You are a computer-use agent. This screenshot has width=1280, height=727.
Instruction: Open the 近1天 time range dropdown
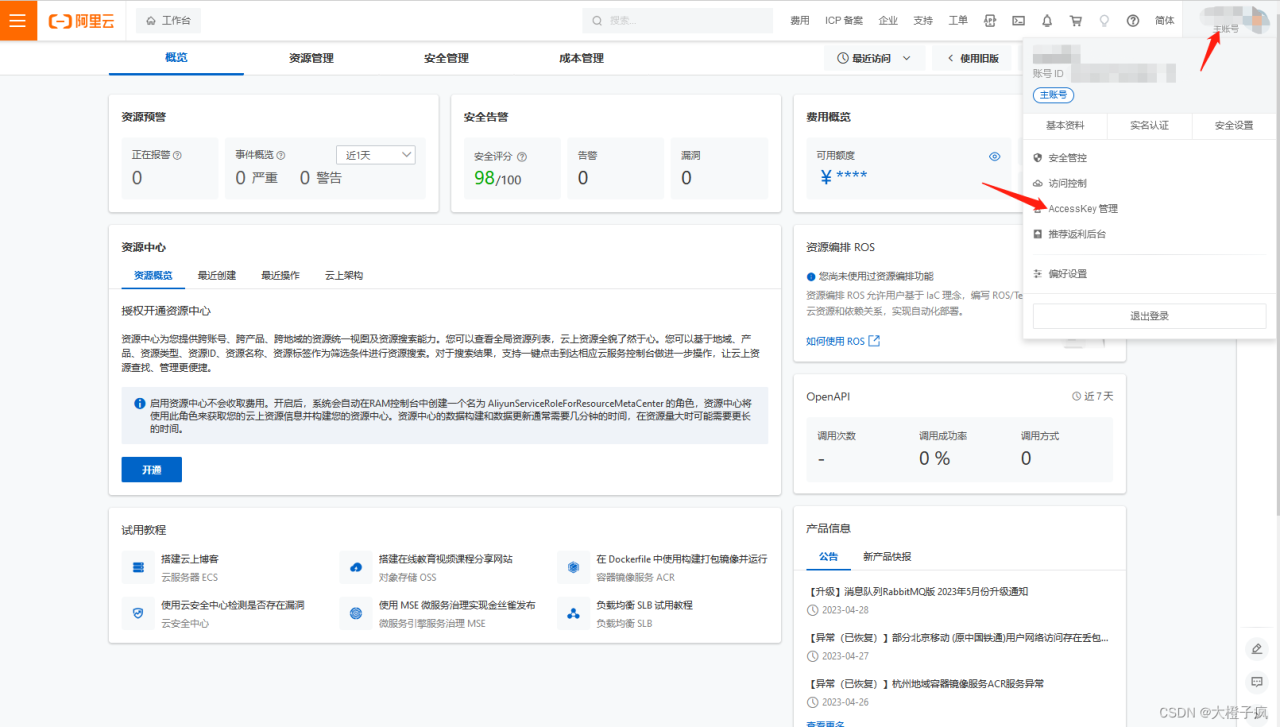[x=376, y=154]
